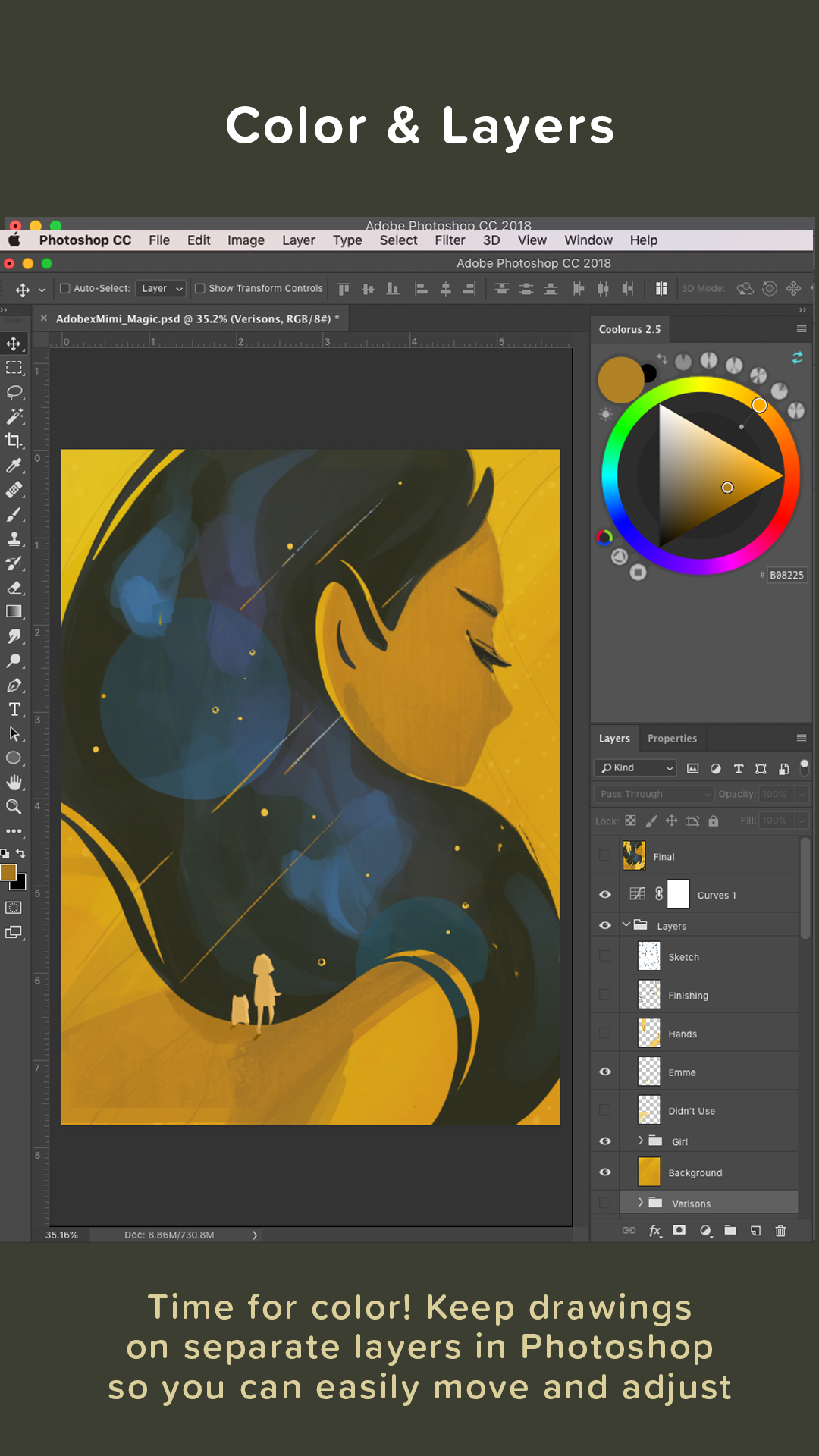
Task: Select the History Brush tool
Action: pyautogui.click(x=14, y=563)
